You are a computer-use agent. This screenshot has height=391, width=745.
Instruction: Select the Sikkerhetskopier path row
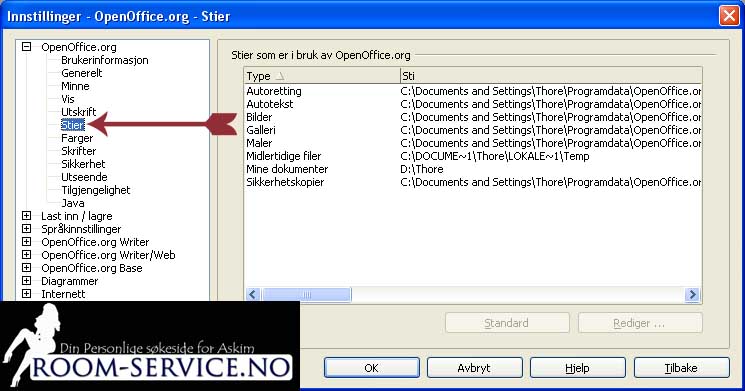[473, 182]
